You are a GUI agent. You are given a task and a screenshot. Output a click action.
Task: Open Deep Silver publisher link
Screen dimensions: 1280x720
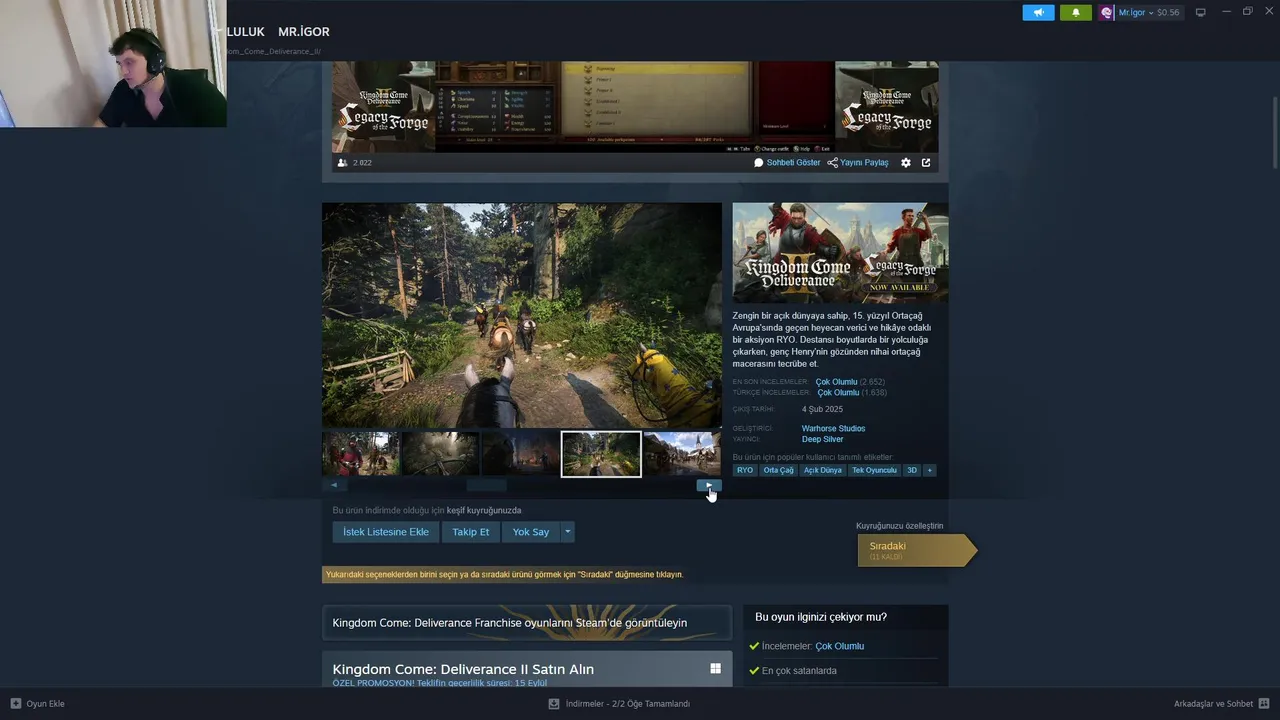pyautogui.click(x=822, y=440)
